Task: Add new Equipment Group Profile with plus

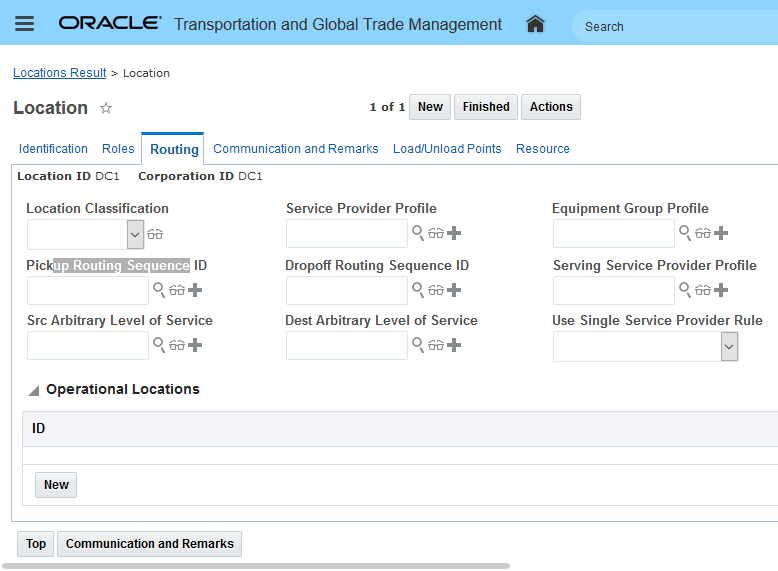Action: tap(721, 233)
